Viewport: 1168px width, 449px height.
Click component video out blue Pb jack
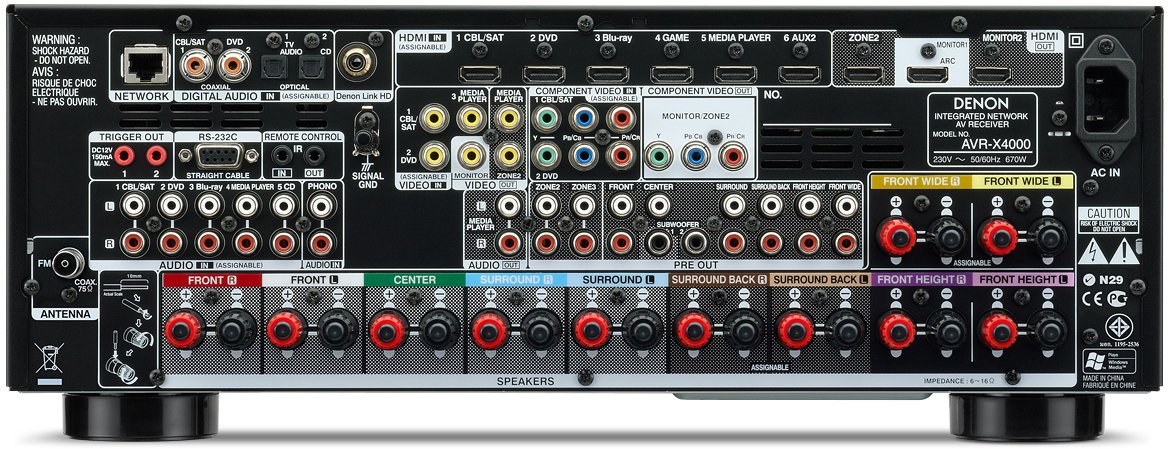695,156
